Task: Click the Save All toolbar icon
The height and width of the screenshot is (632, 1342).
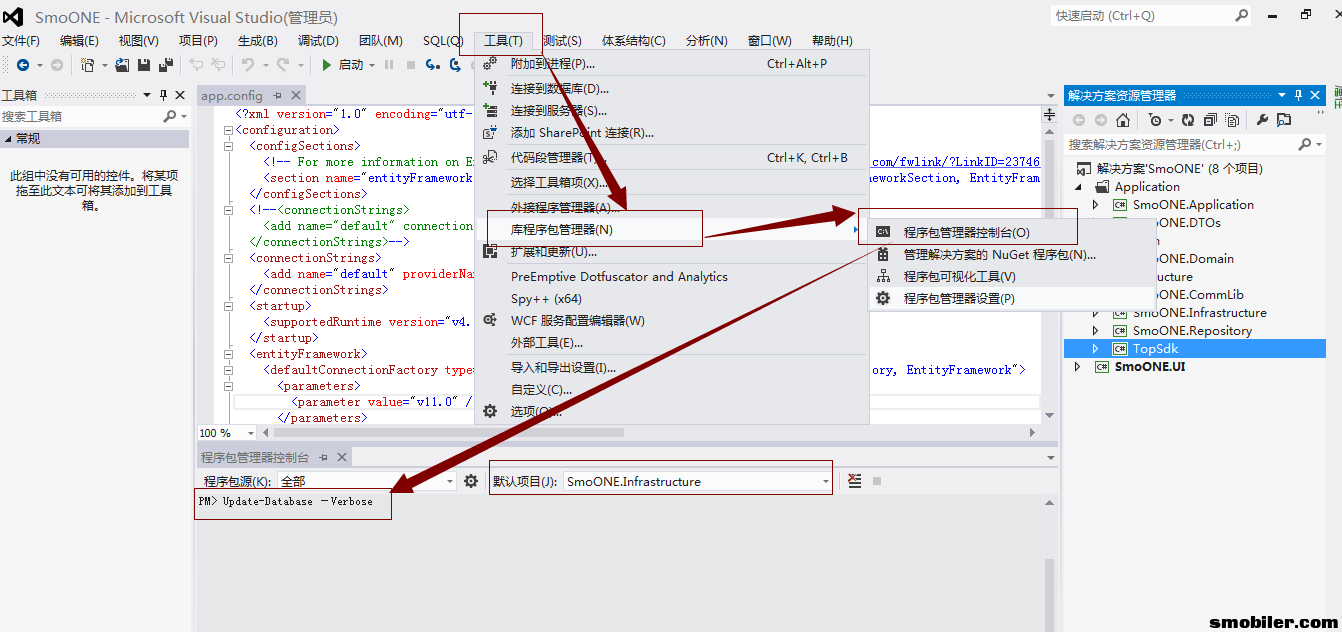Action: tap(165, 65)
